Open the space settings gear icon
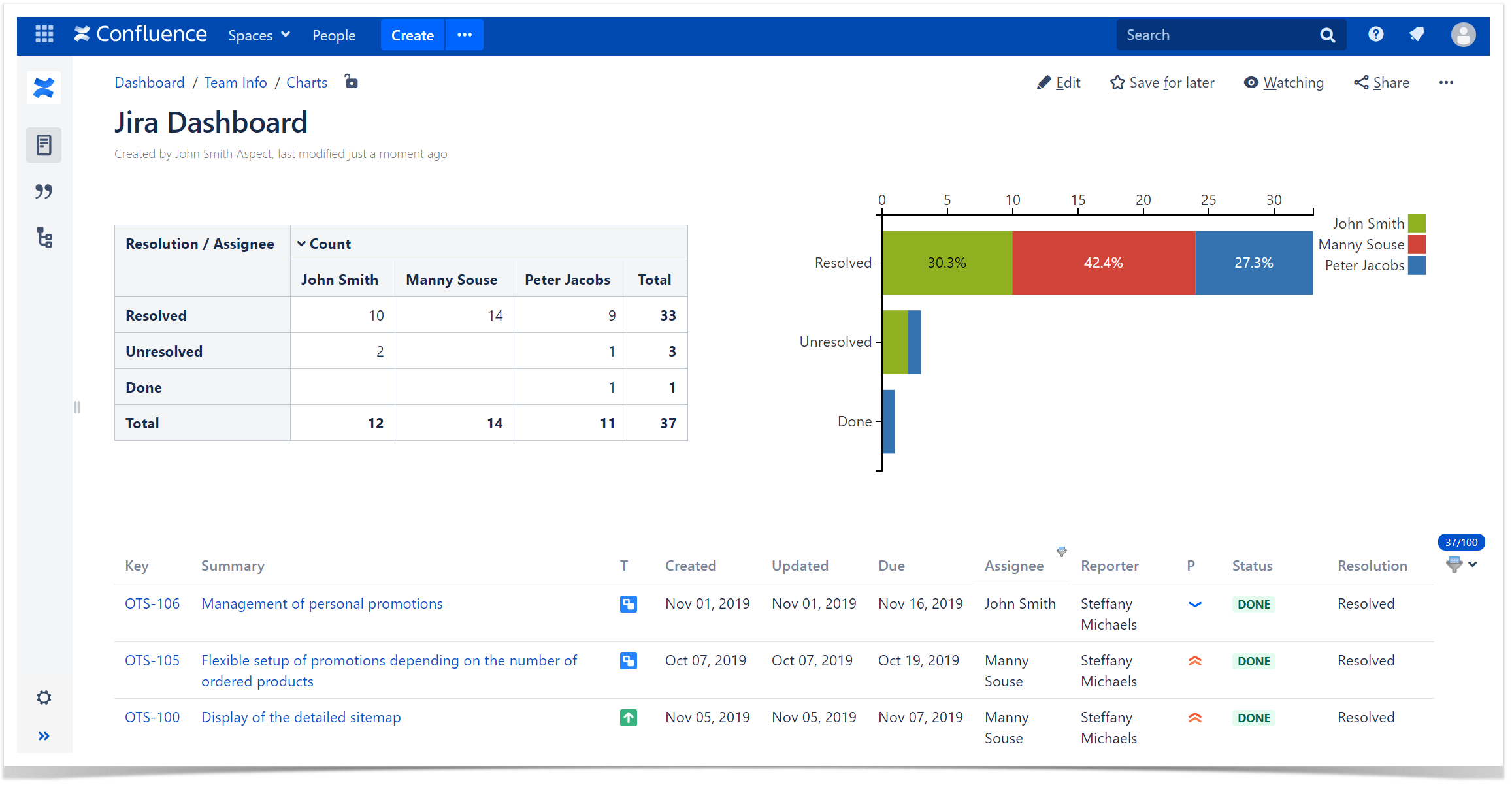Viewport: 1512px width, 785px height. point(44,697)
